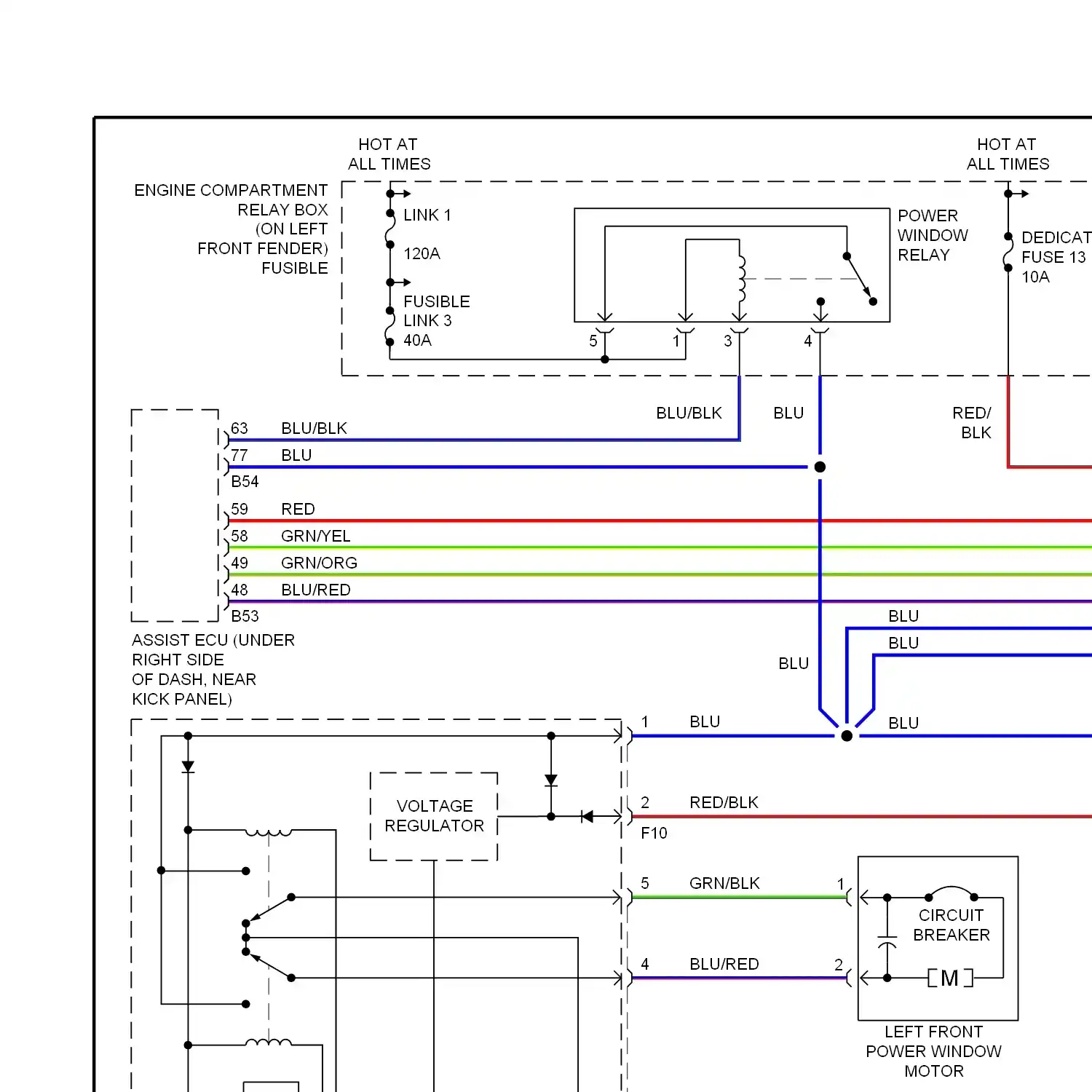The image size is (1092, 1092).
Task: Click power window relay terminal number 3
Action: (728, 341)
